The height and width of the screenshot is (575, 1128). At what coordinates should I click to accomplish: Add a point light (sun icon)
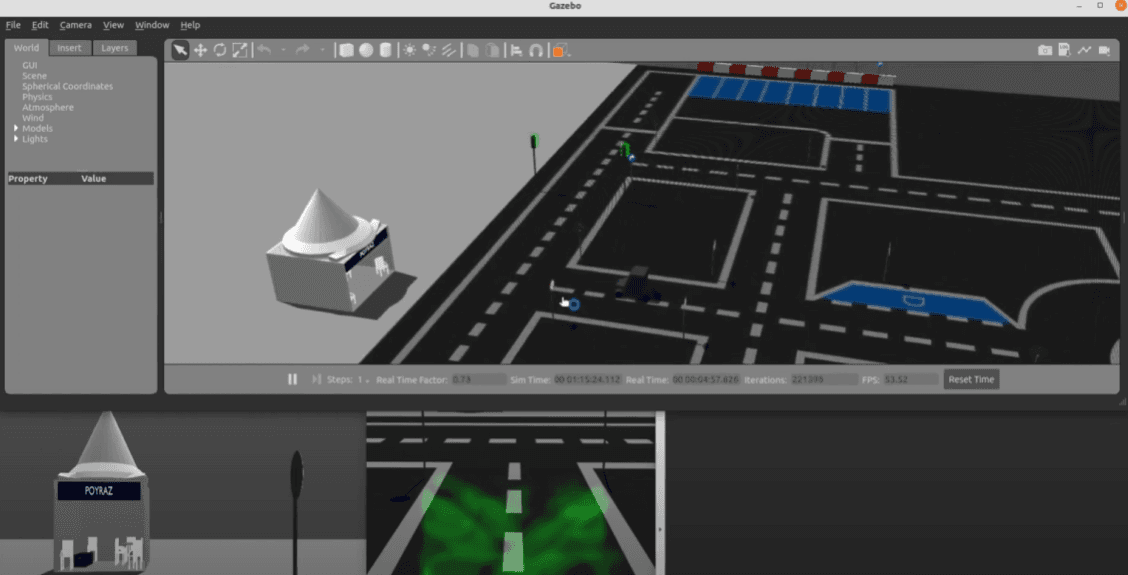click(x=410, y=50)
